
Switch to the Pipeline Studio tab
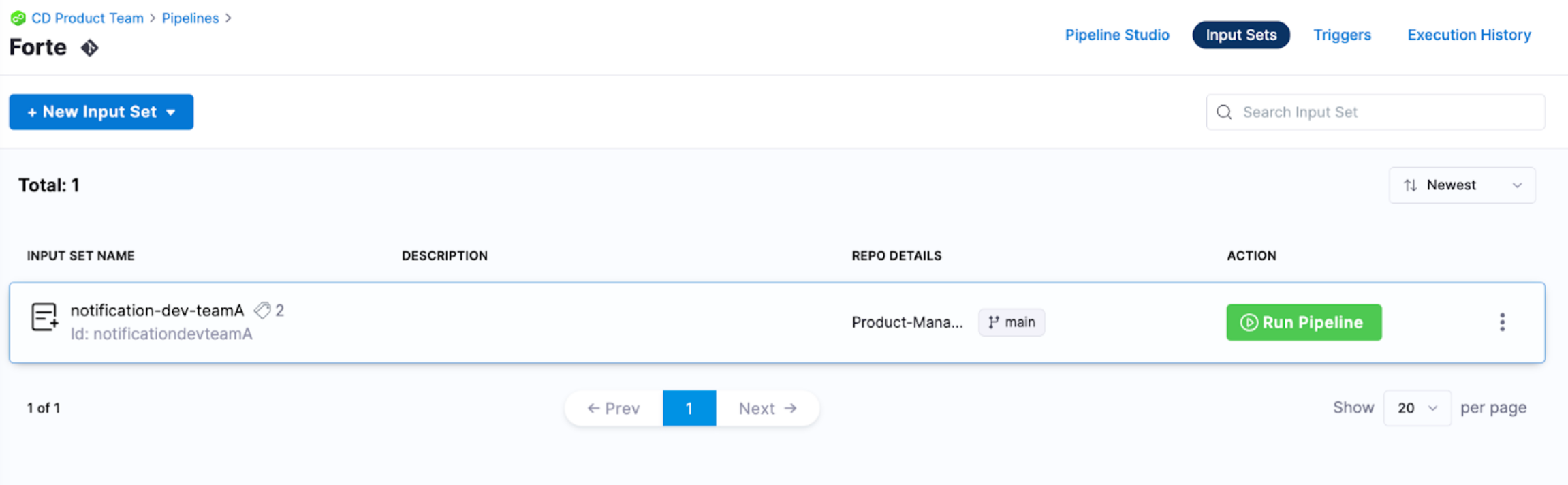1116,35
